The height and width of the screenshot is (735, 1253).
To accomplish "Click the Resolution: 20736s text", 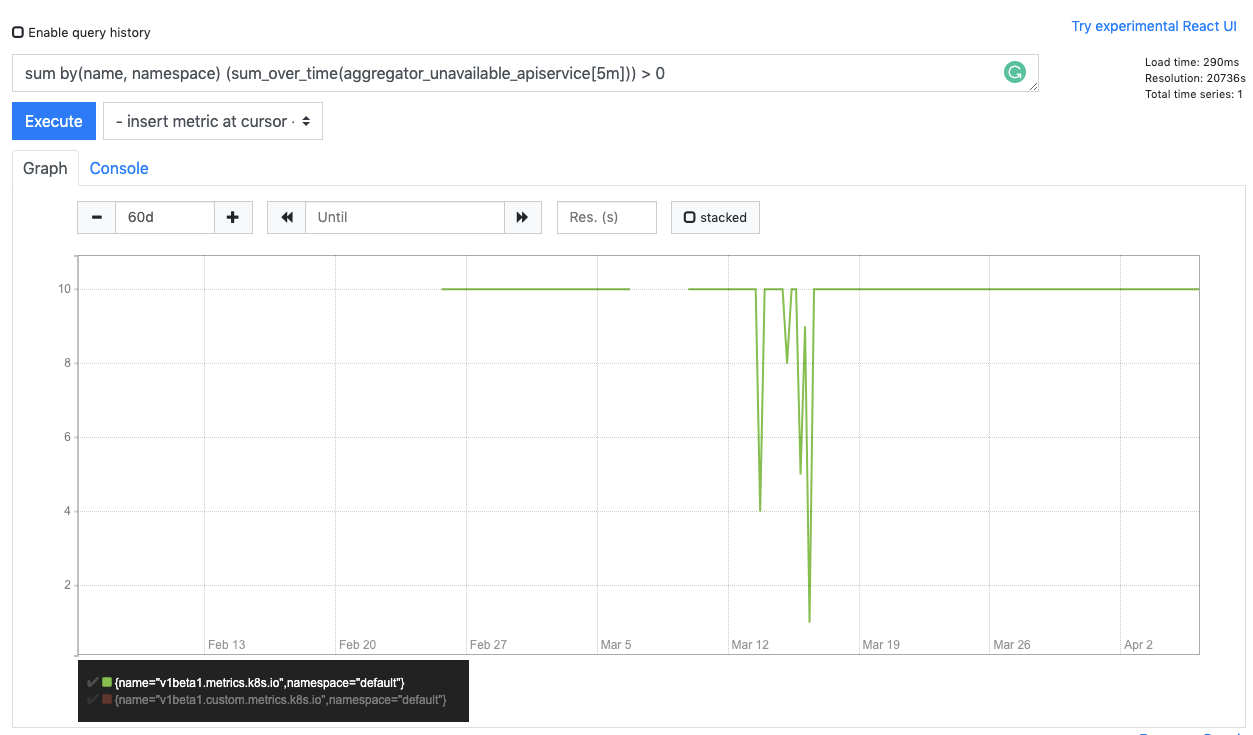I will (1195, 78).
